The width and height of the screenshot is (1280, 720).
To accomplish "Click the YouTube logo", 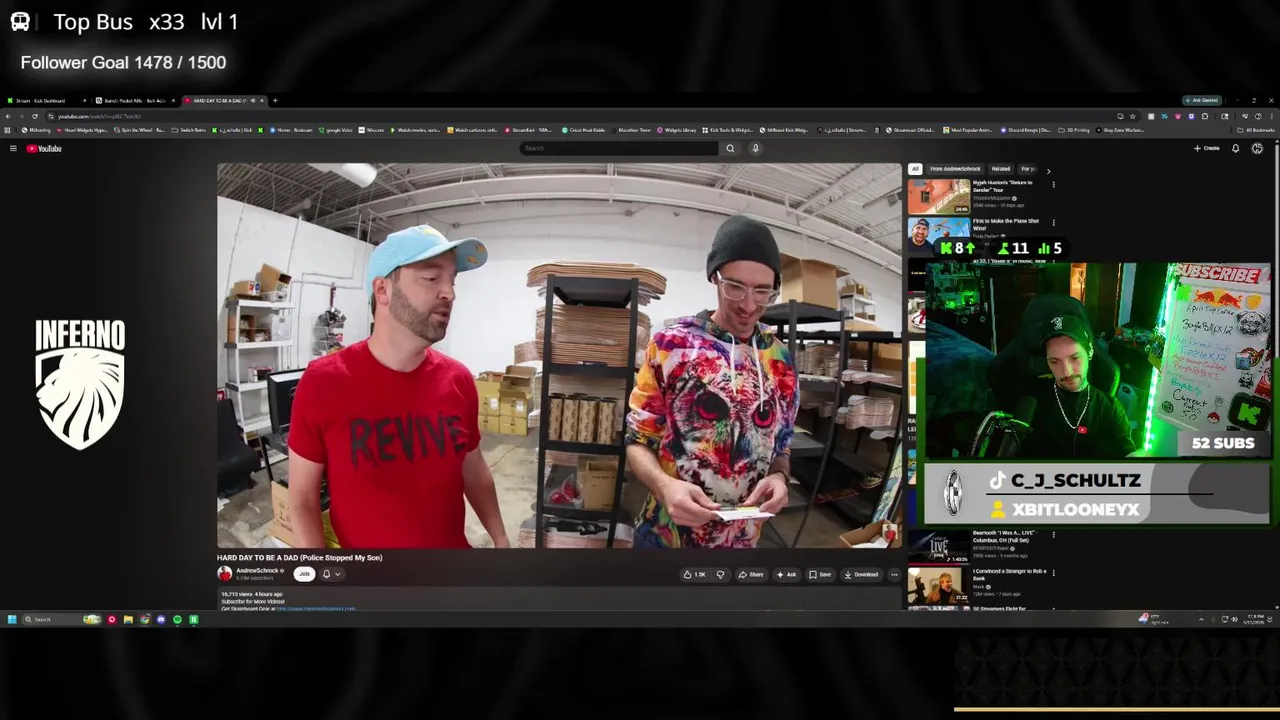I will 44,148.
